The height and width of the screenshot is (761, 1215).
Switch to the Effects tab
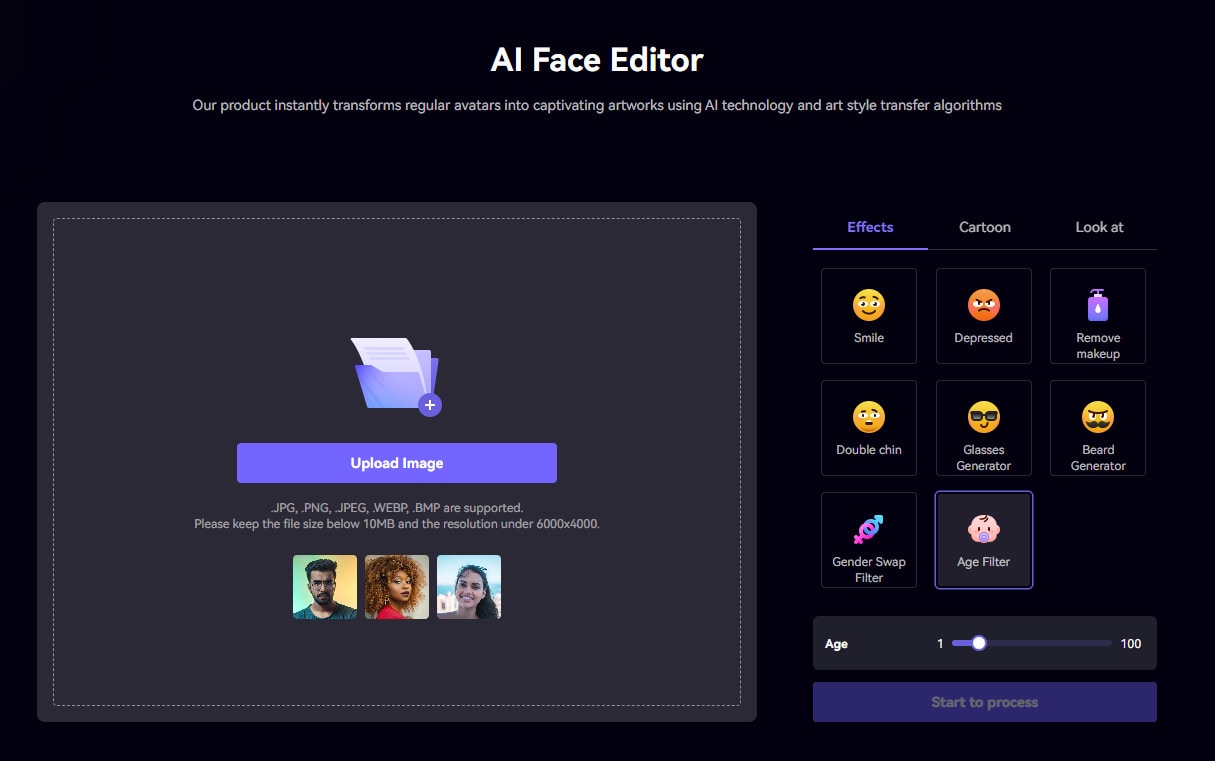tap(870, 227)
